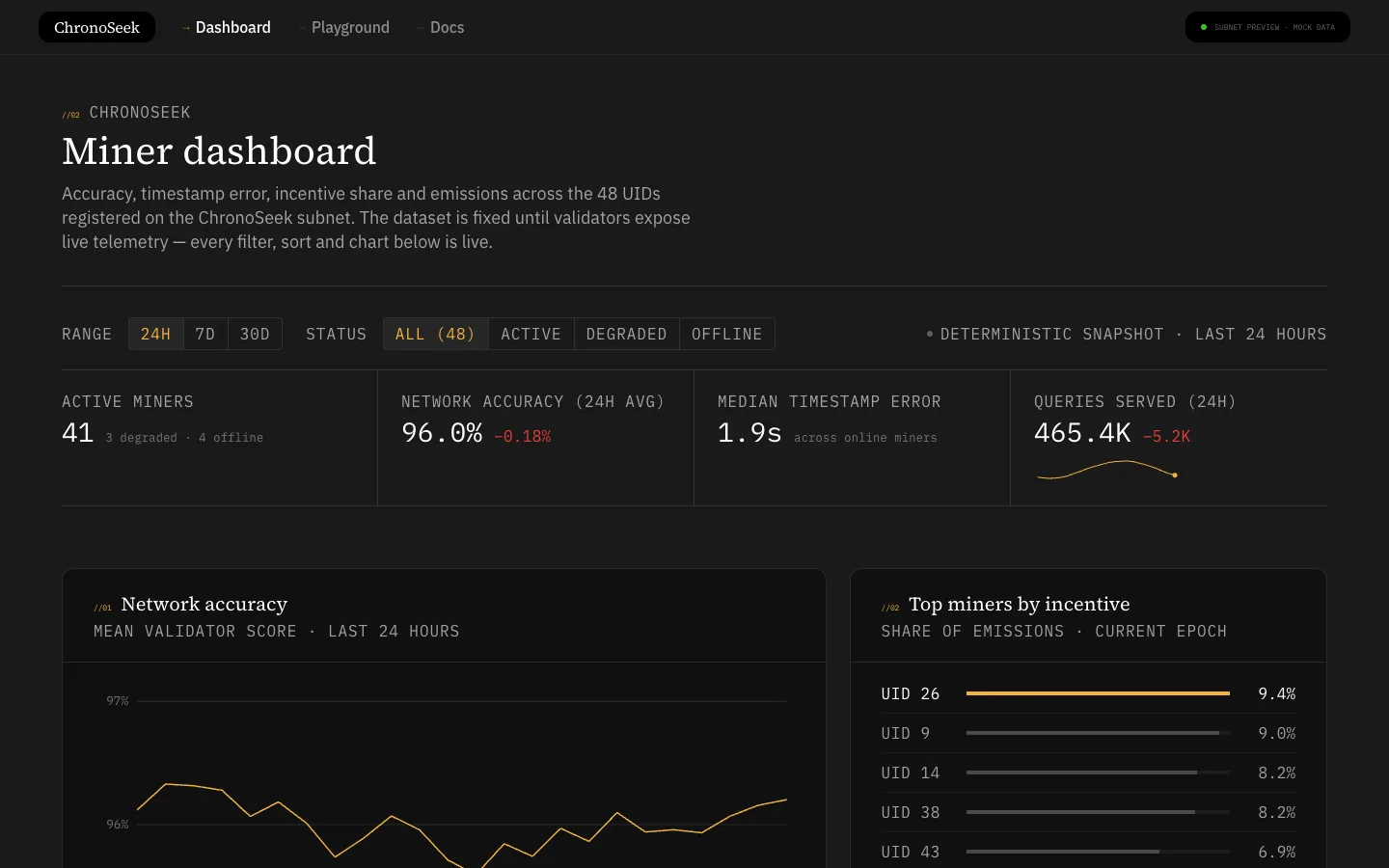Screen dimensions: 1389x868
Task: Click the 465.4K queries served value
Action: 1082,433
